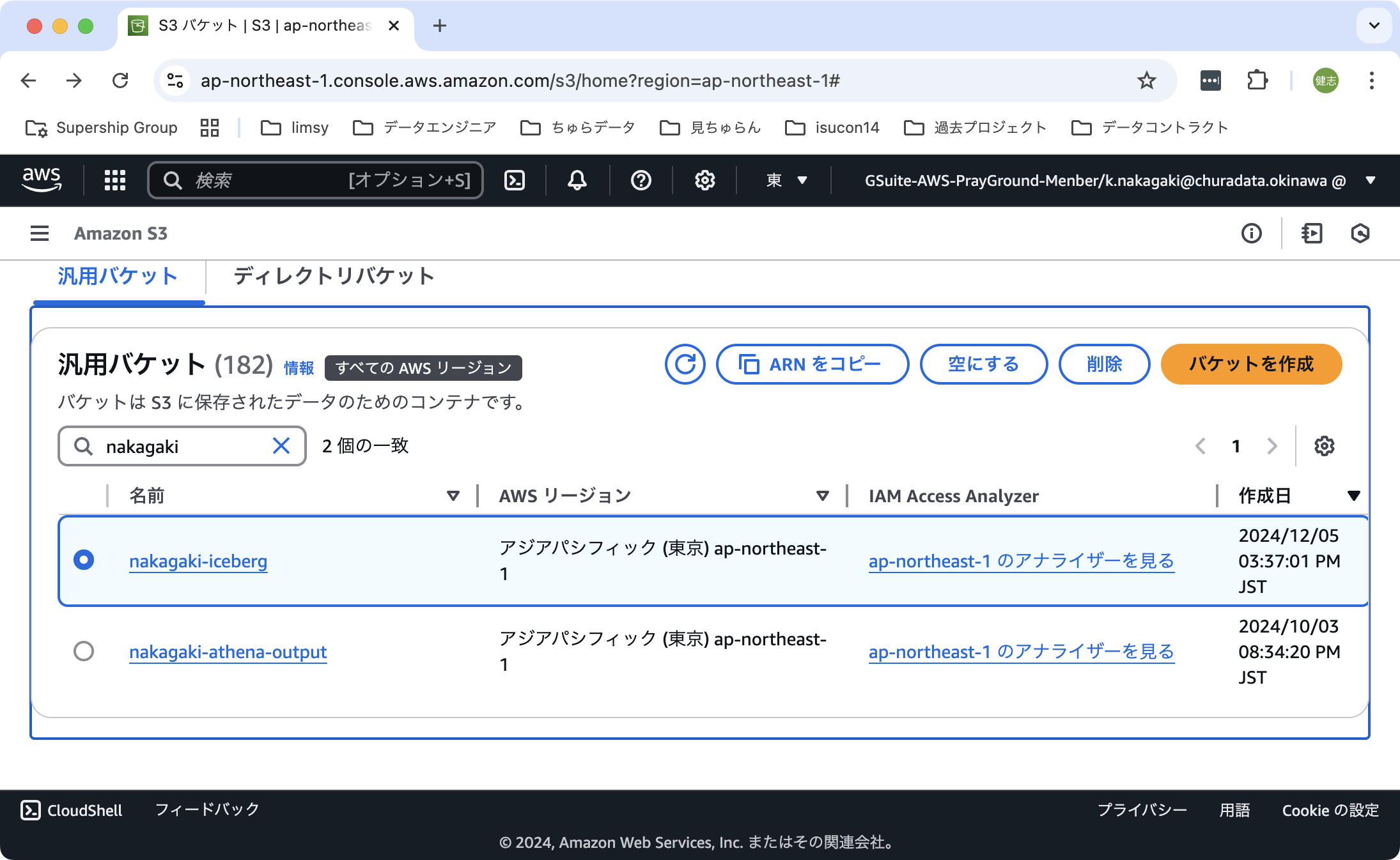1400x860 pixels.
Task: Open the region selector dropdown showing 東
Action: click(785, 180)
